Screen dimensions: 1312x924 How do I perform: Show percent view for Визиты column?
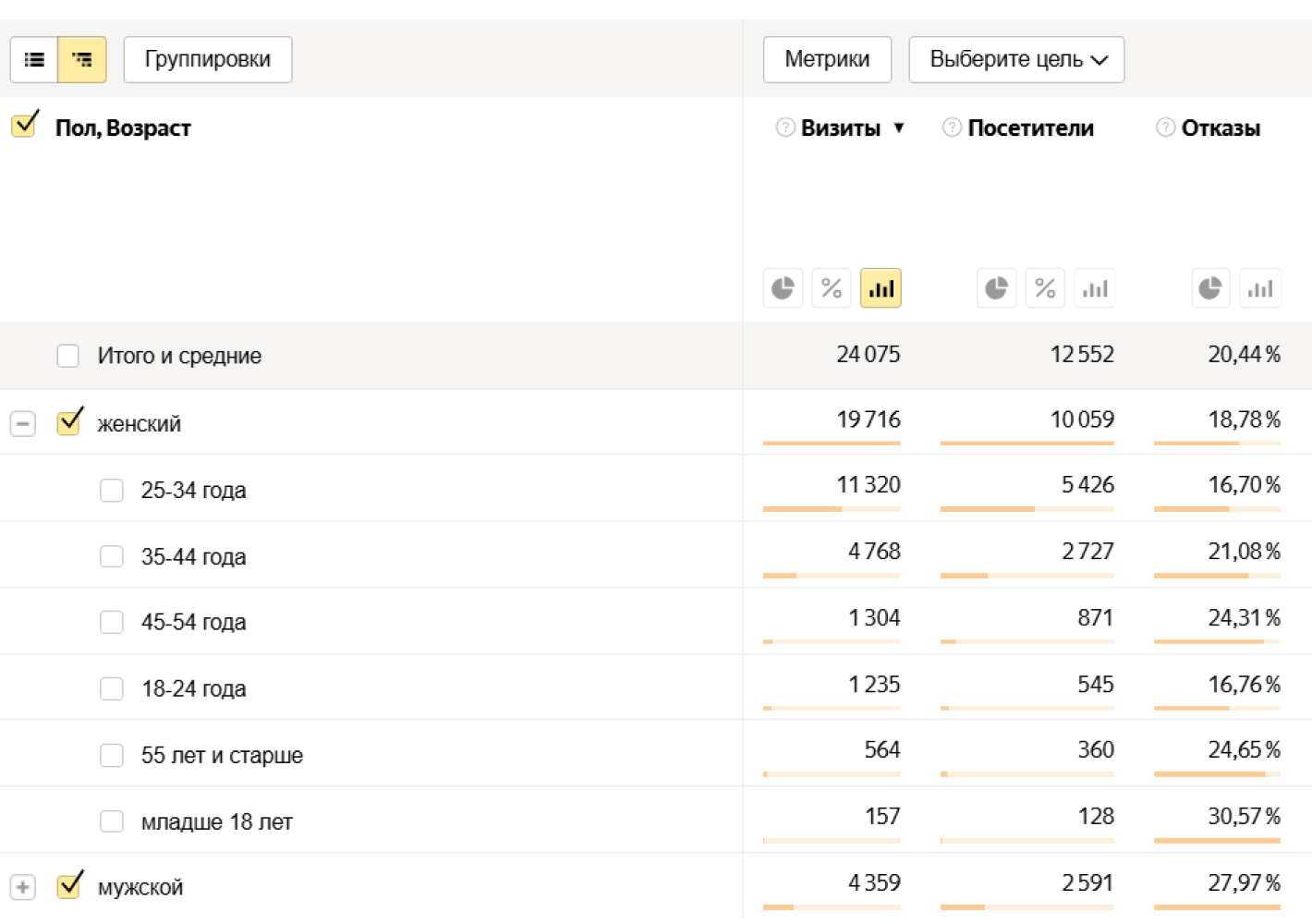pos(832,288)
